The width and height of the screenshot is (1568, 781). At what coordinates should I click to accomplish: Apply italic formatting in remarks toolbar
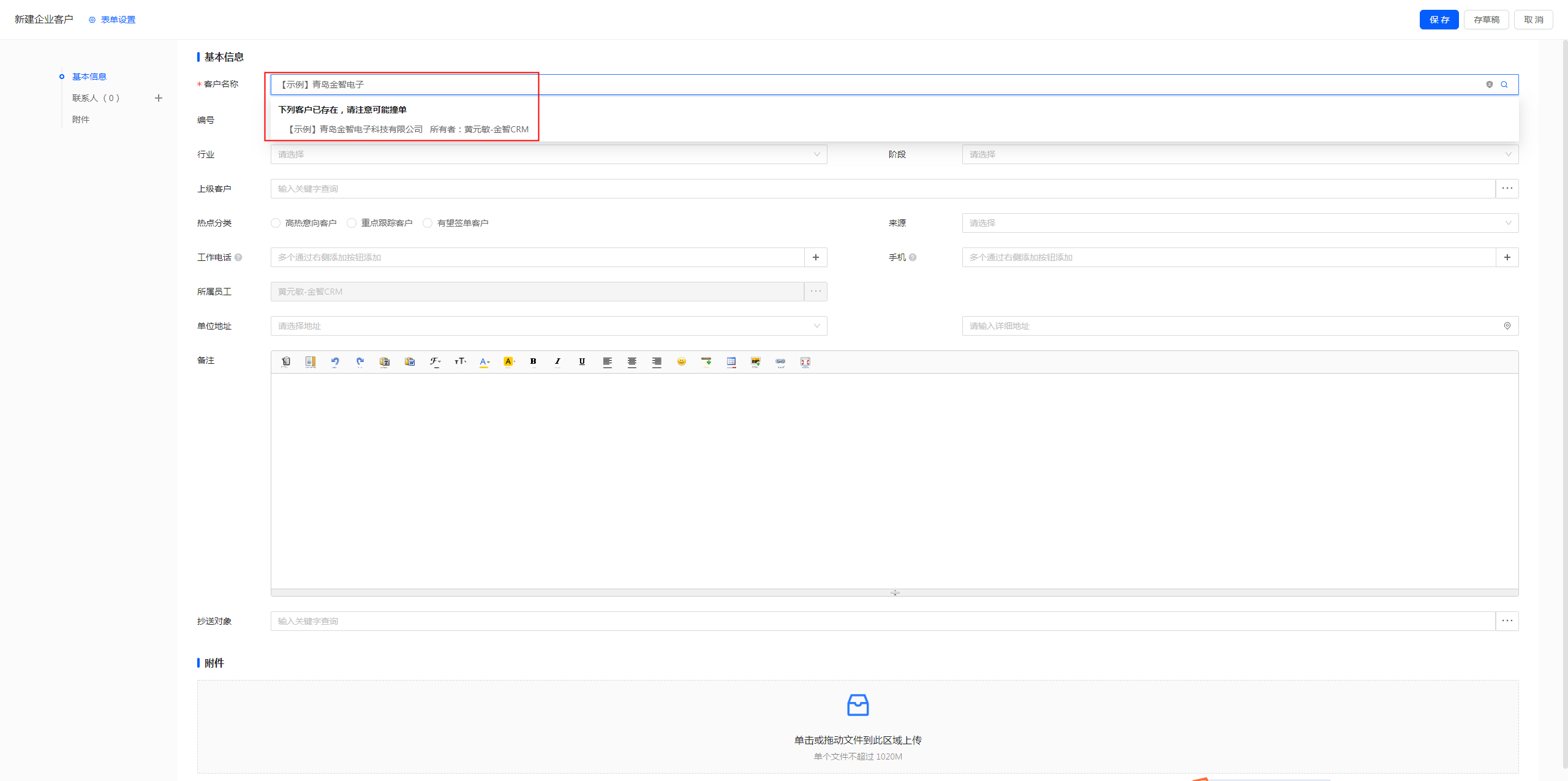tap(557, 361)
